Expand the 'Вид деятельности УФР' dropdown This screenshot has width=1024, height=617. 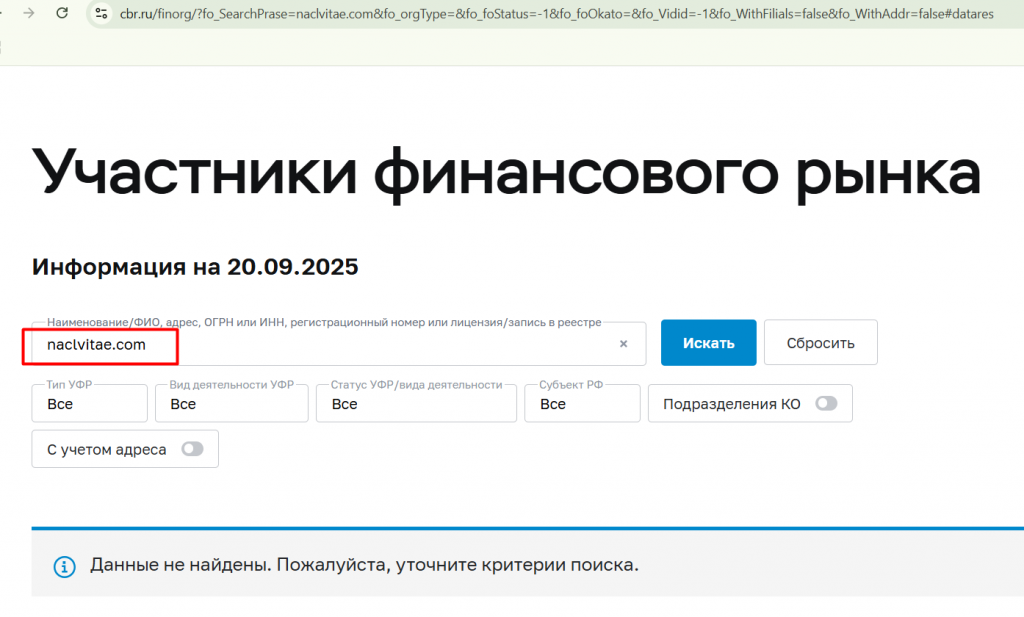tap(232, 404)
